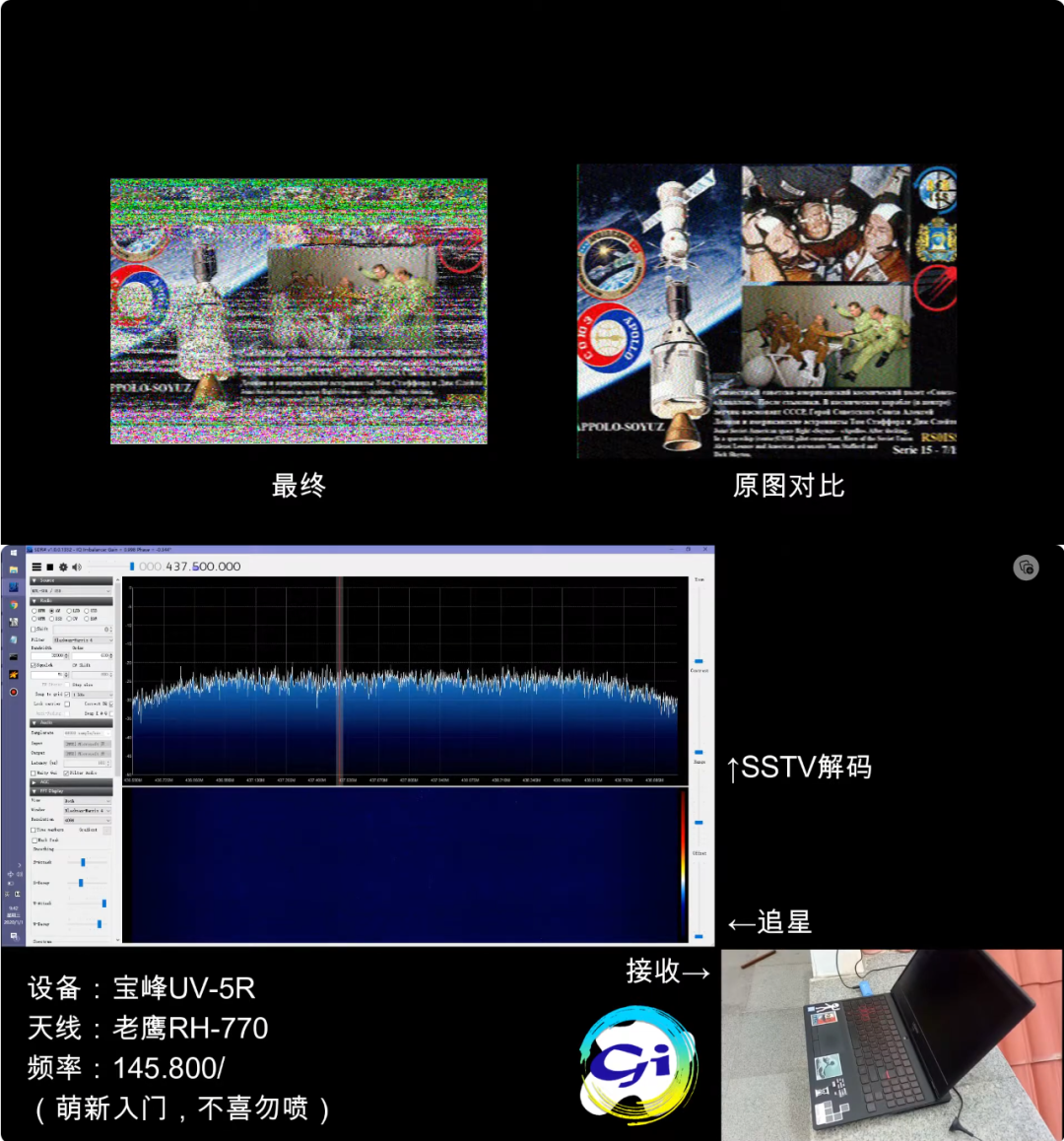This screenshot has height=1141, width=1064.
Task: Collapse the Source panel header
Action: pyautogui.click(x=71, y=580)
